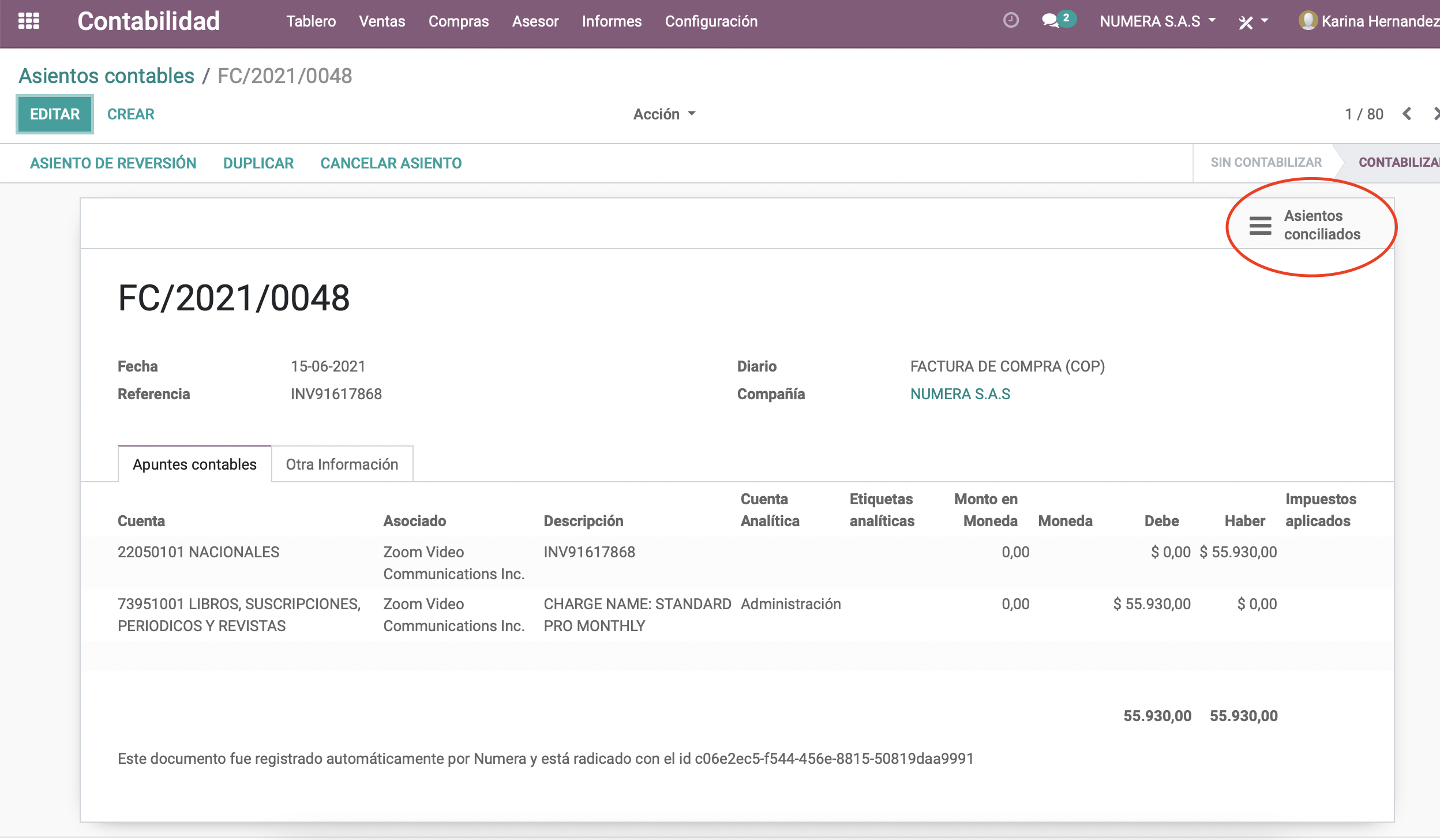Select the SIN CONTABILIZAR status stage
Image resolution: width=1440 pixels, height=840 pixels.
1266,163
